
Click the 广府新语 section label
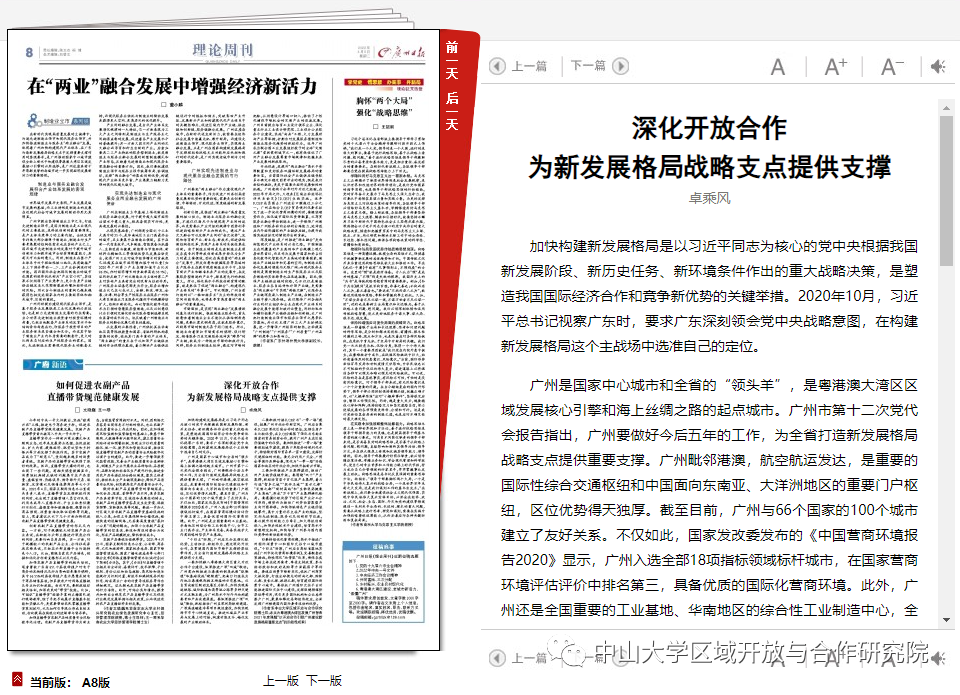(51, 364)
